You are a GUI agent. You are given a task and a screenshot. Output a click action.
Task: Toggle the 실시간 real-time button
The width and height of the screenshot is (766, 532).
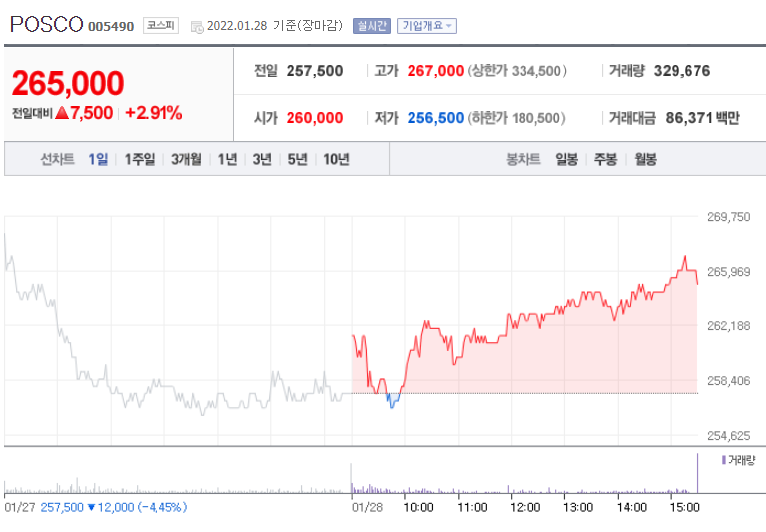coord(372,25)
